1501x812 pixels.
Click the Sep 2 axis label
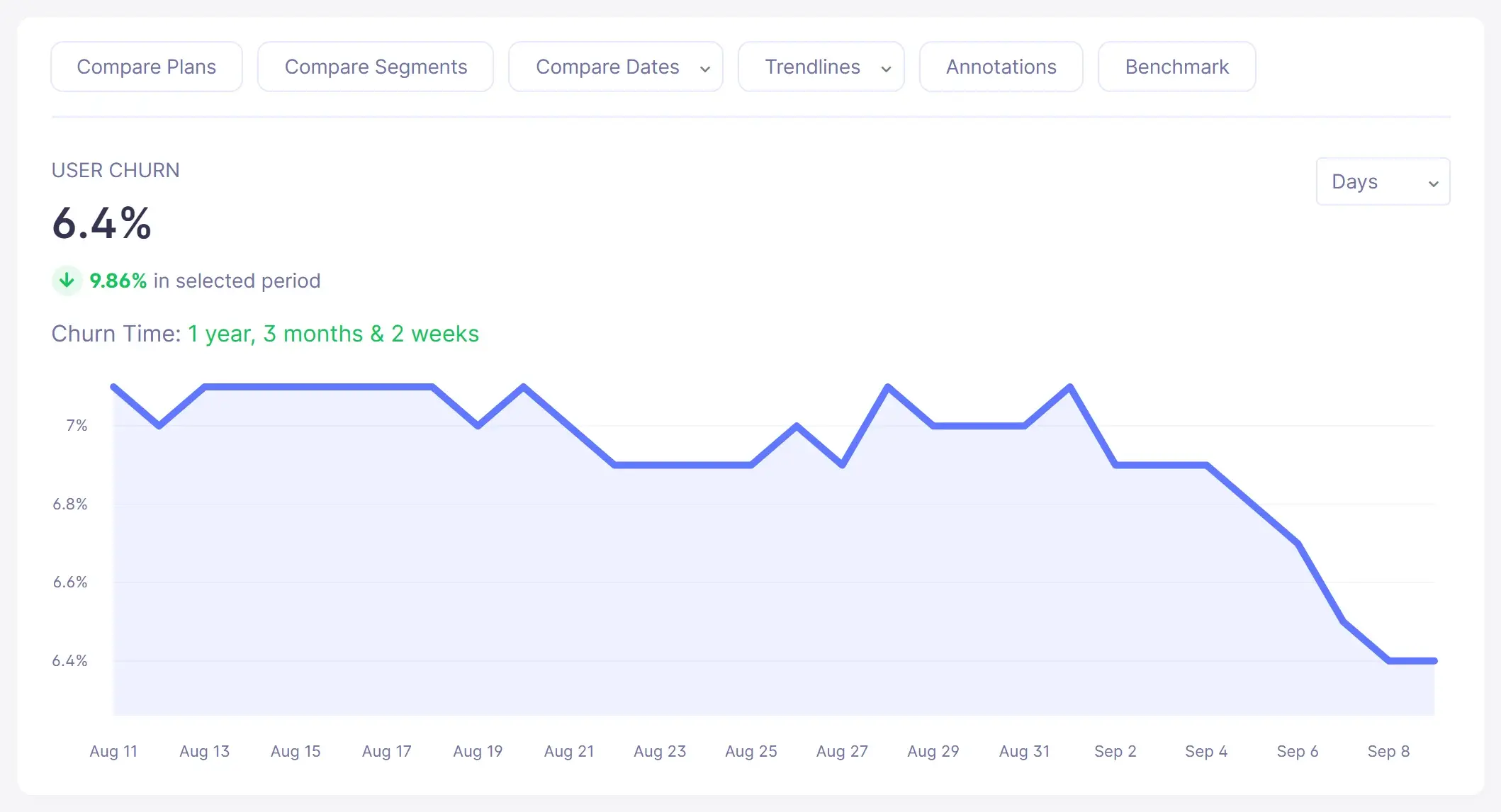point(1115,751)
